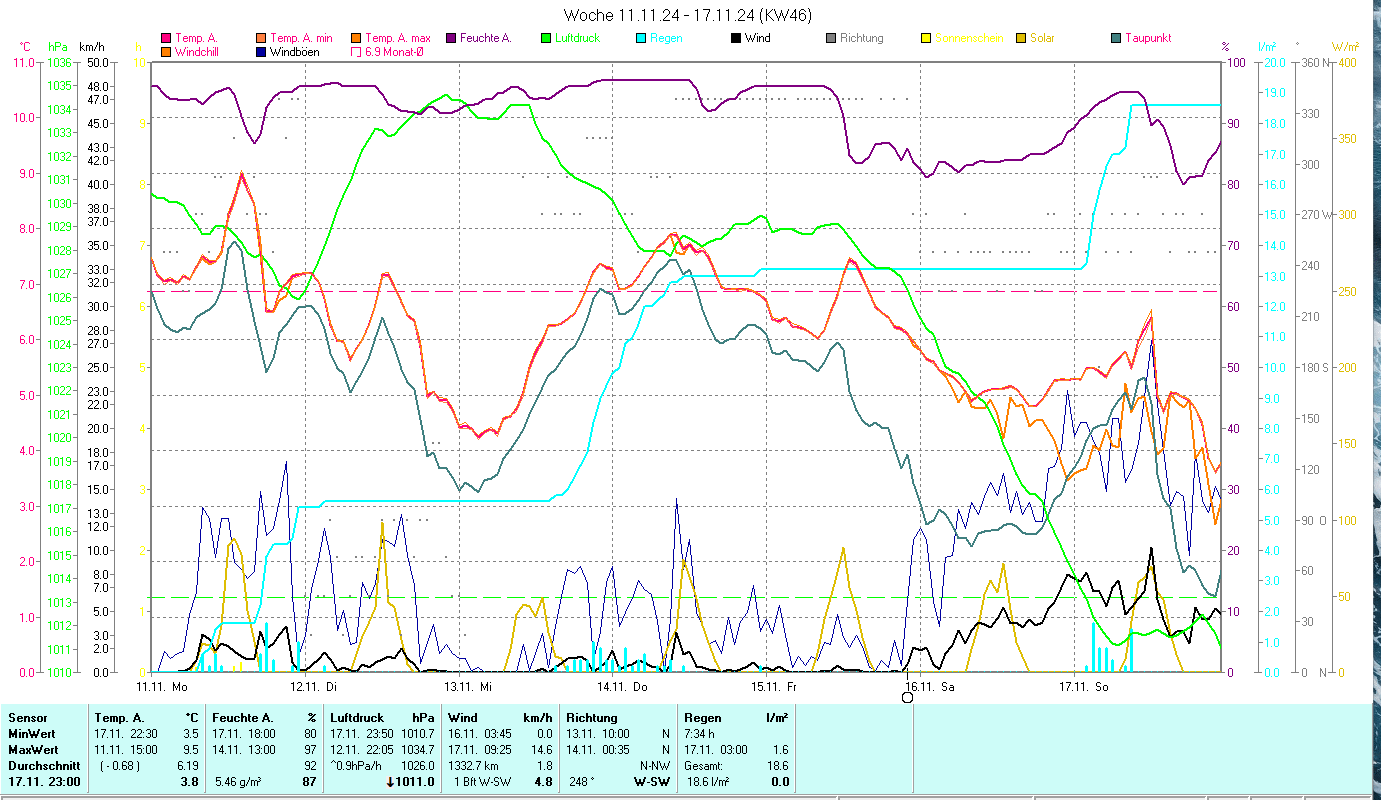Select the average pressure value 1026.0
The width and height of the screenshot is (1381, 800).
pos(417,766)
